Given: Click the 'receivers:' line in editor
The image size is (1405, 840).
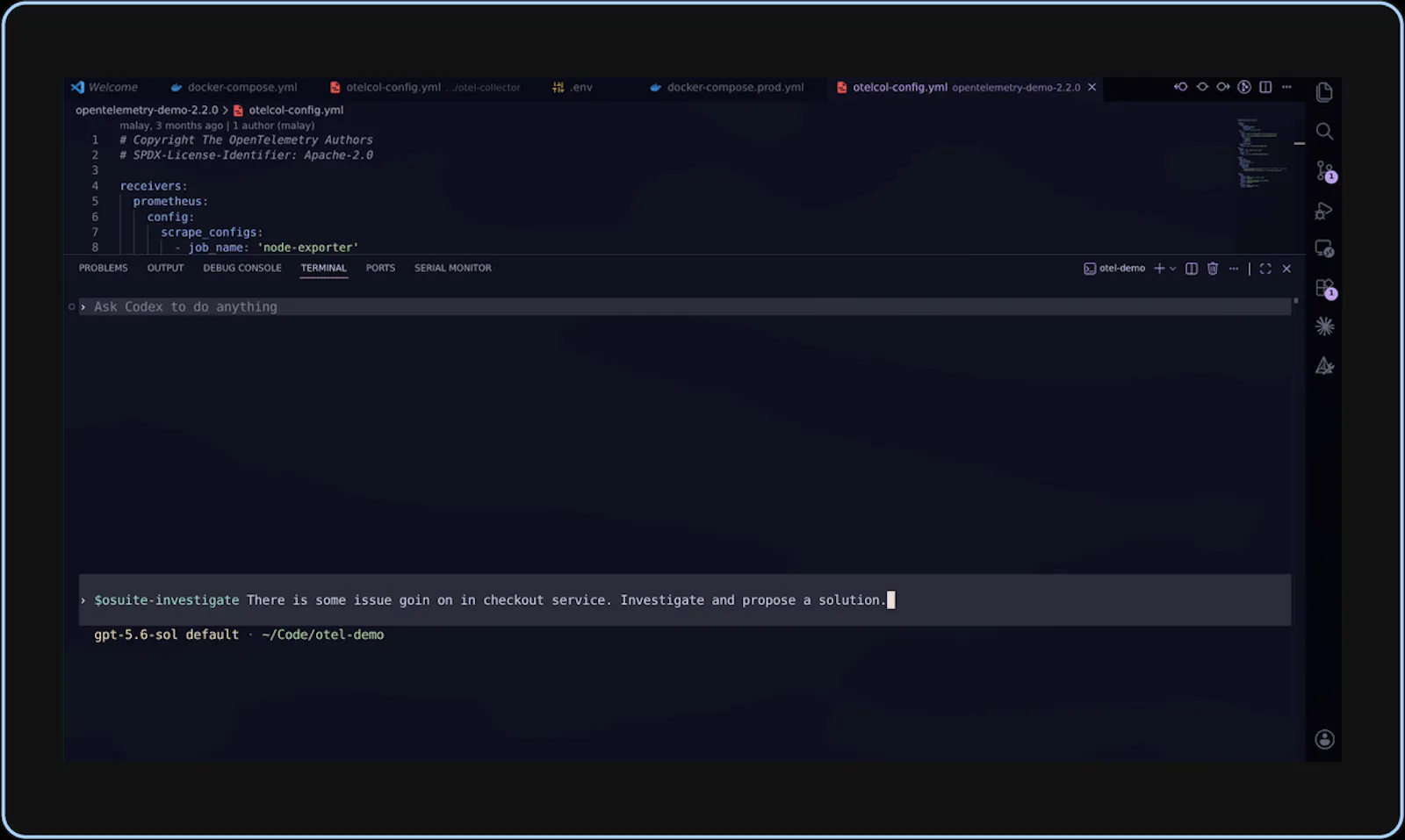Looking at the screenshot, I should [154, 186].
